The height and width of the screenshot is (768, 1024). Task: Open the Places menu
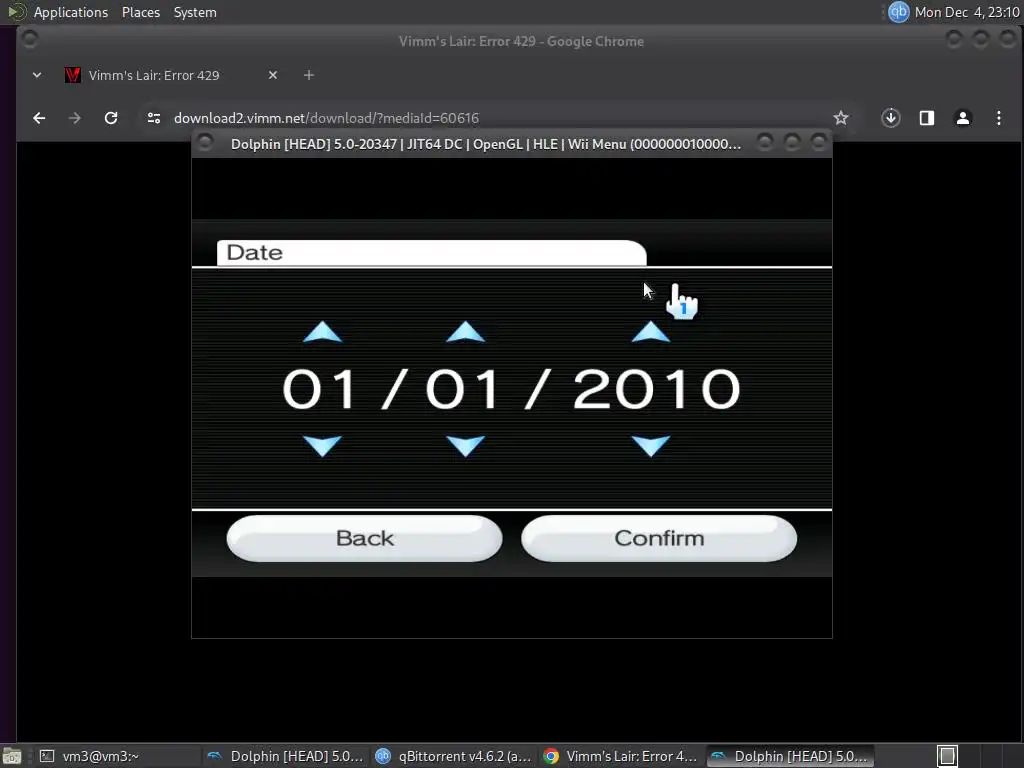[x=141, y=12]
